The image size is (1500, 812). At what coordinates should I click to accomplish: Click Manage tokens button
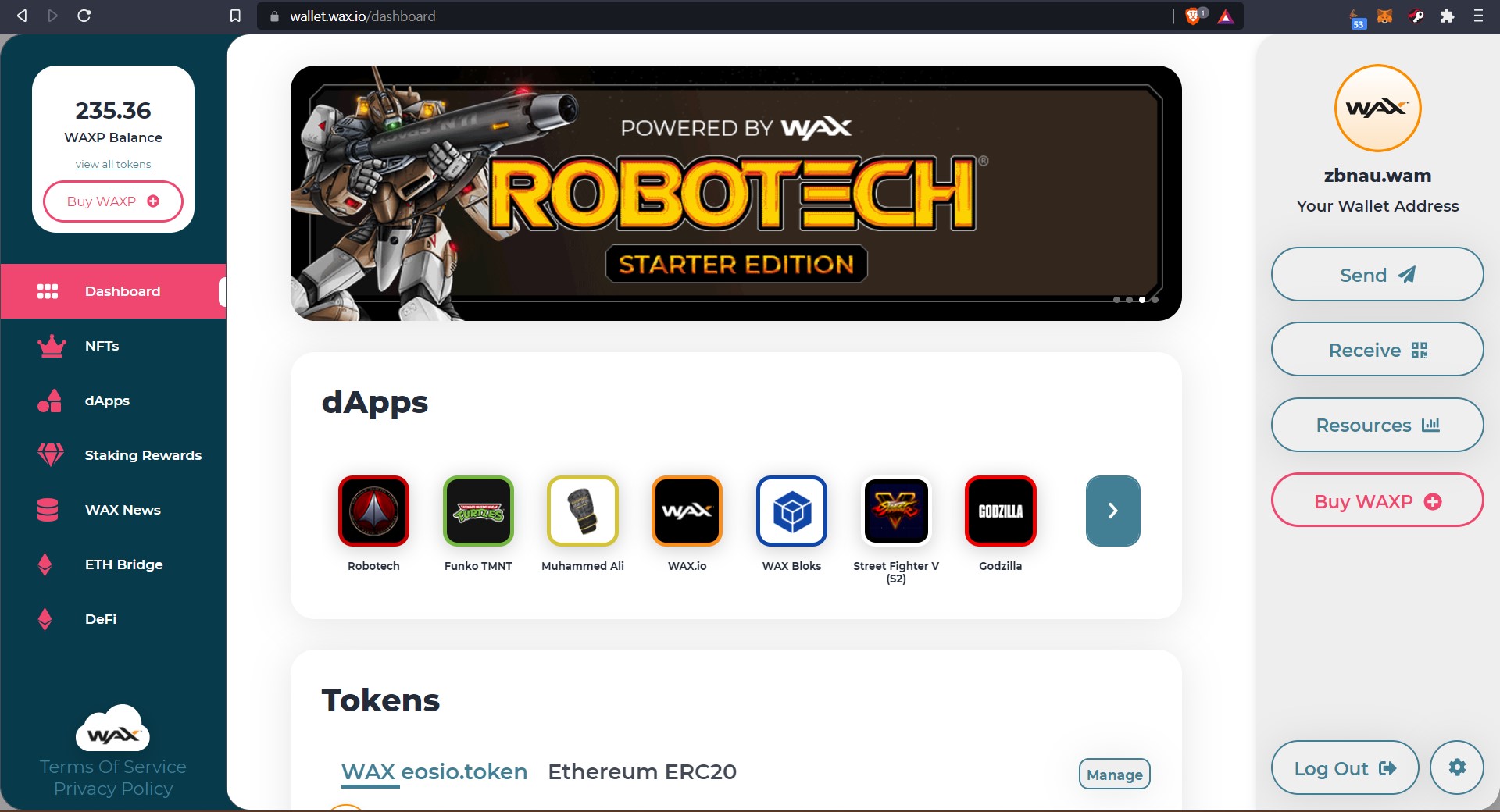click(x=1115, y=774)
